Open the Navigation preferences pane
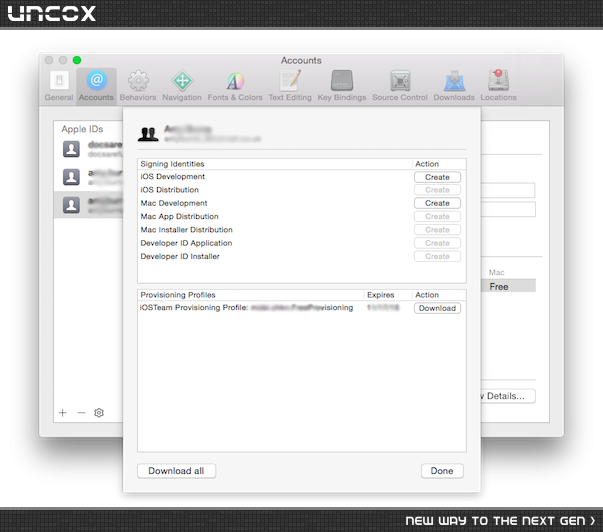Image resolution: width=603 pixels, height=532 pixels. pos(182,86)
